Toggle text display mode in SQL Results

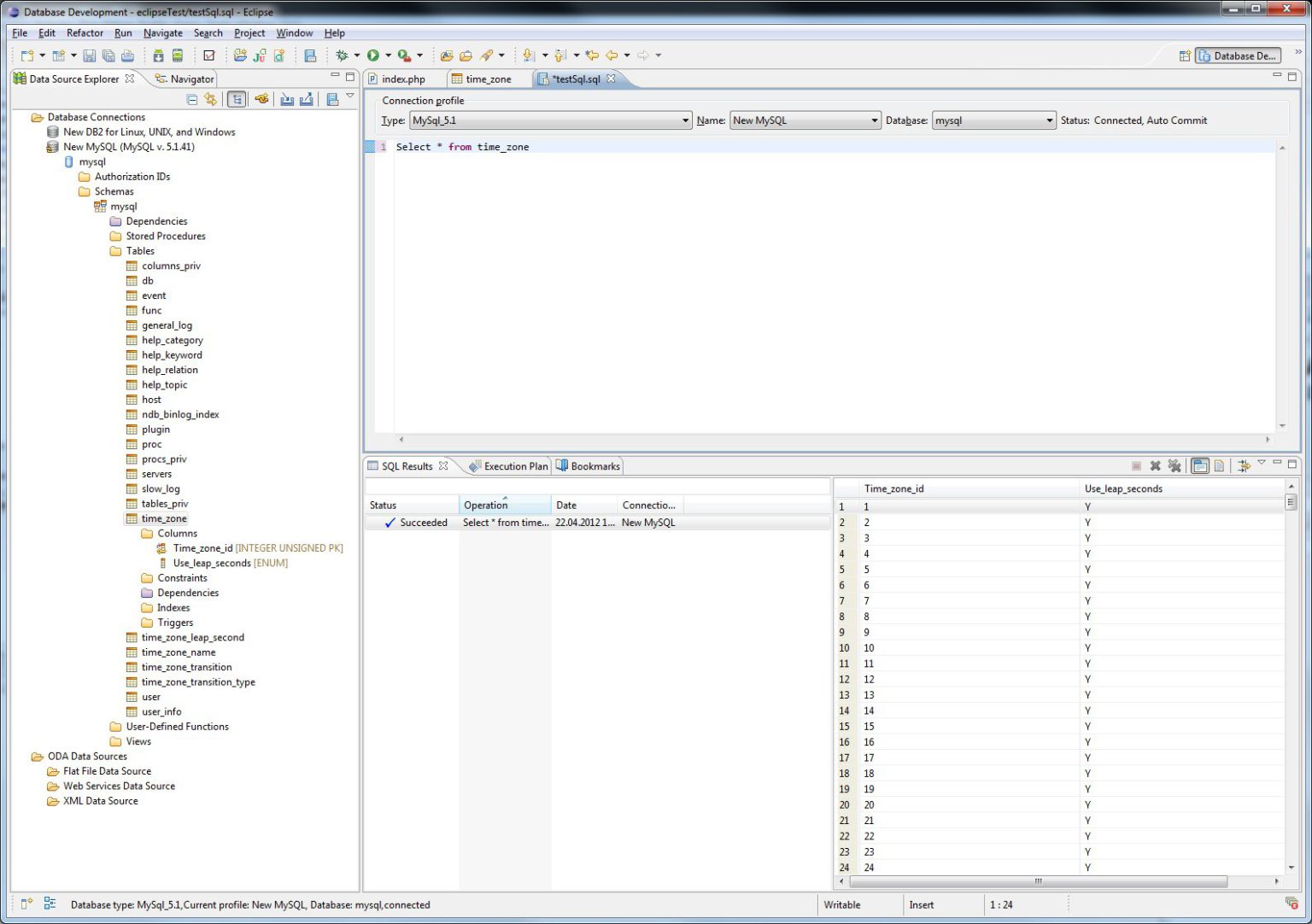(x=1219, y=466)
